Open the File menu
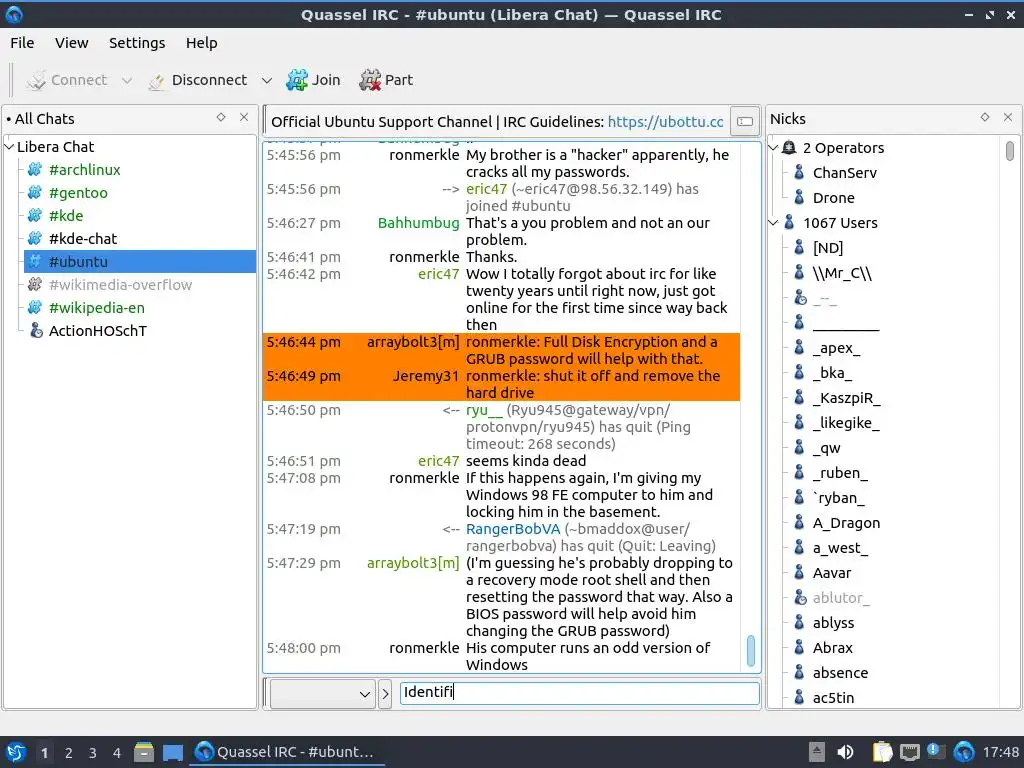 pos(22,43)
